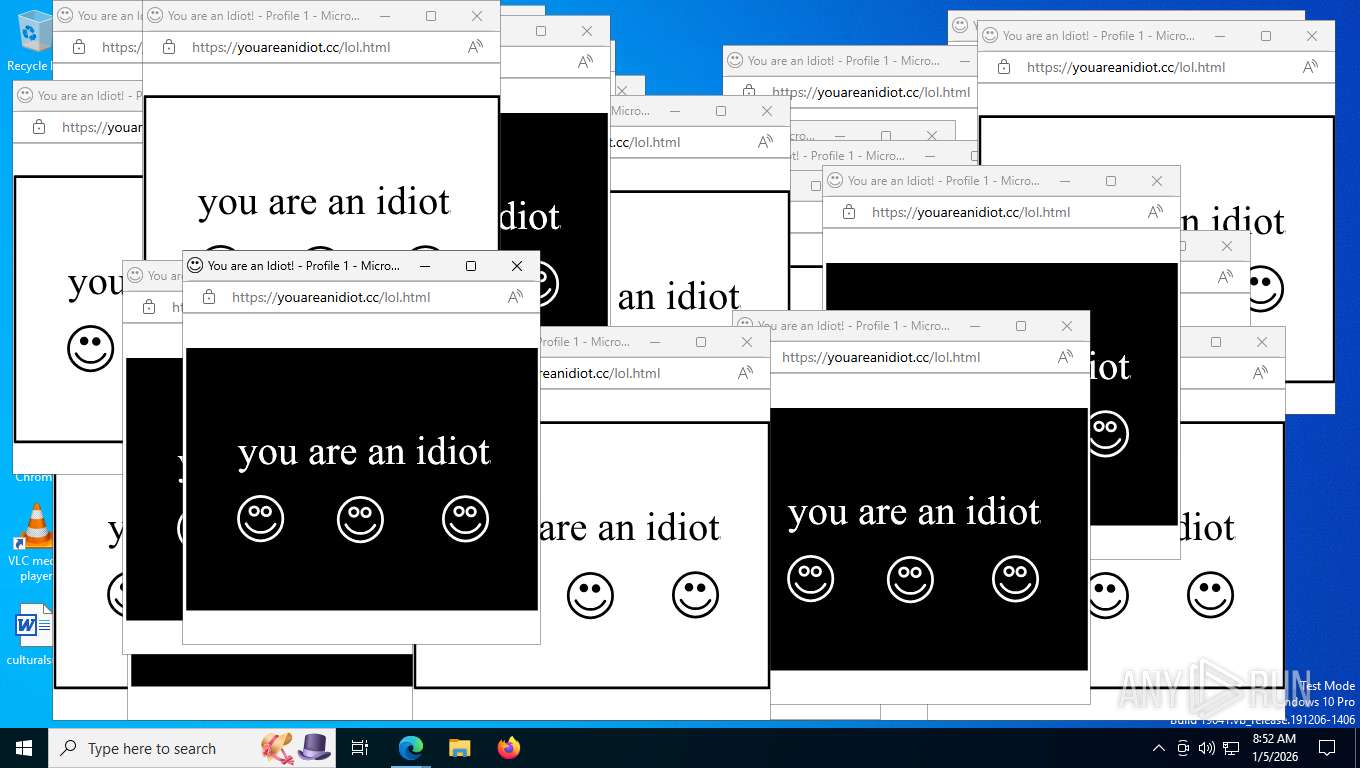Click the 'an idiot' text in the center white window
The width and height of the screenshot is (1360, 768).
pos(679,297)
